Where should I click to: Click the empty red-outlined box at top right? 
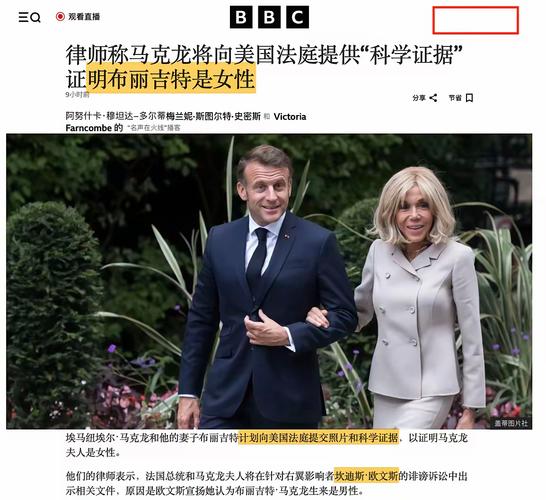pyautogui.click(x=476, y=20)
